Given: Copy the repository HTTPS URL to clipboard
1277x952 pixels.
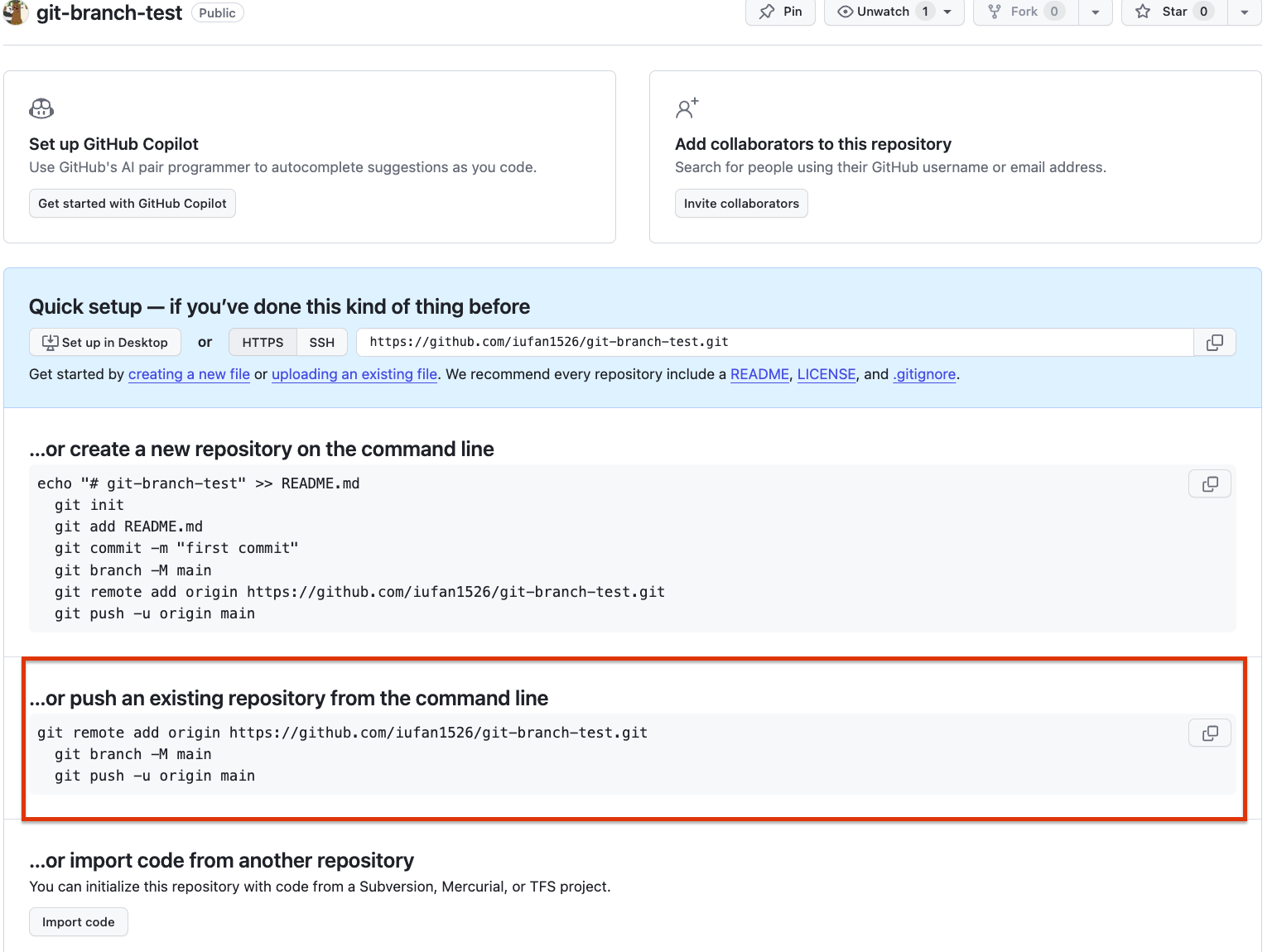Looking at the screenshot, I should (x=1214, y=343).
